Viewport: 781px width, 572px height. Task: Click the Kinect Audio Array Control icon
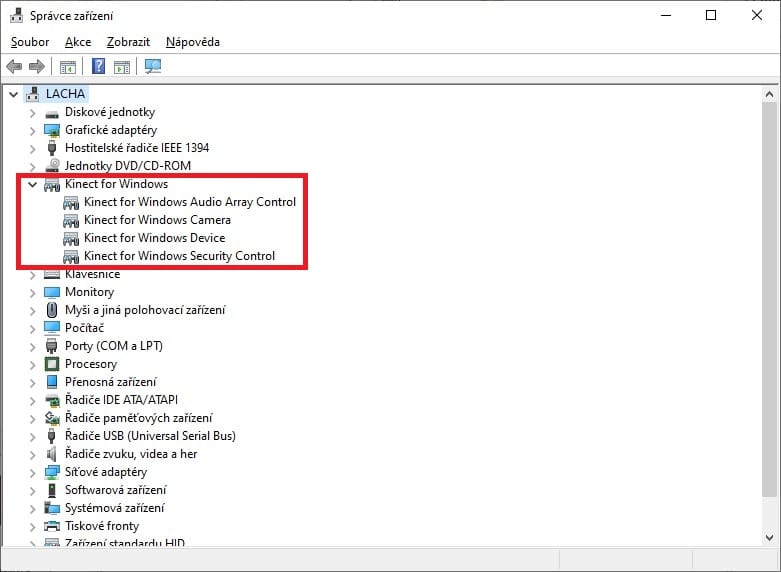point(71,202)
